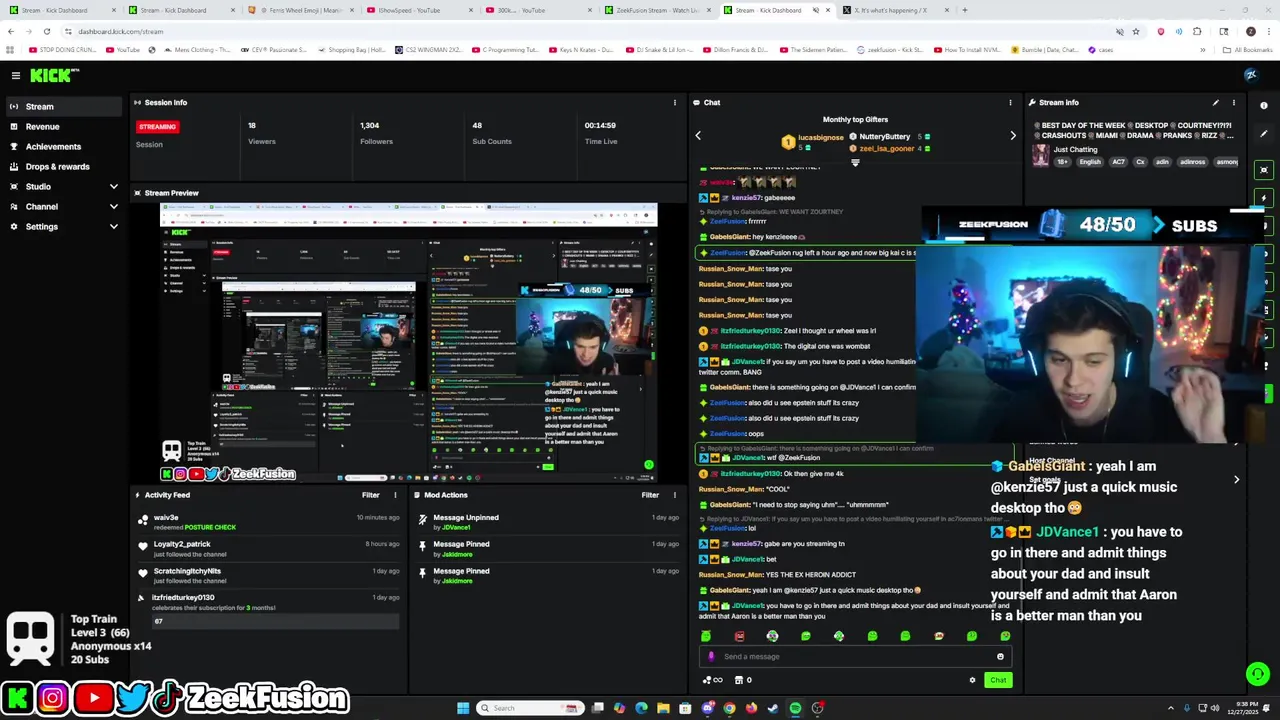Open Achievements in sidebar

coord(65,147)
